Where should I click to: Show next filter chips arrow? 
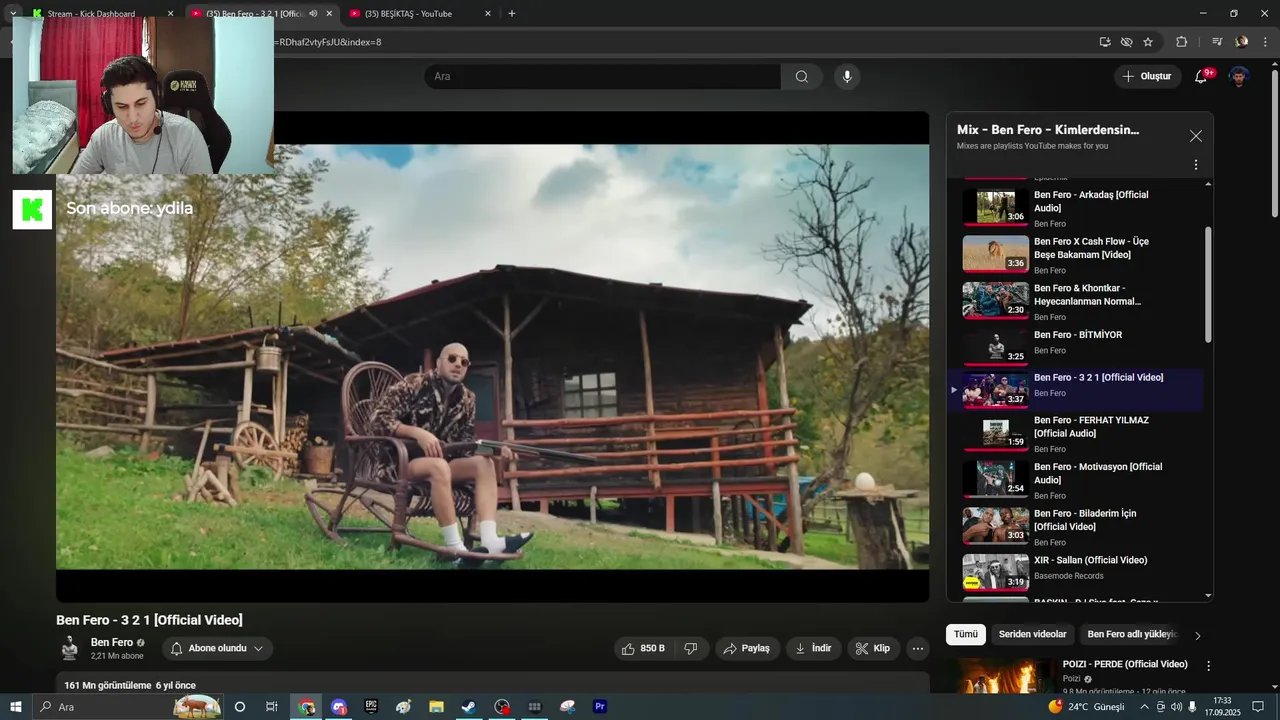point(1198,635)
